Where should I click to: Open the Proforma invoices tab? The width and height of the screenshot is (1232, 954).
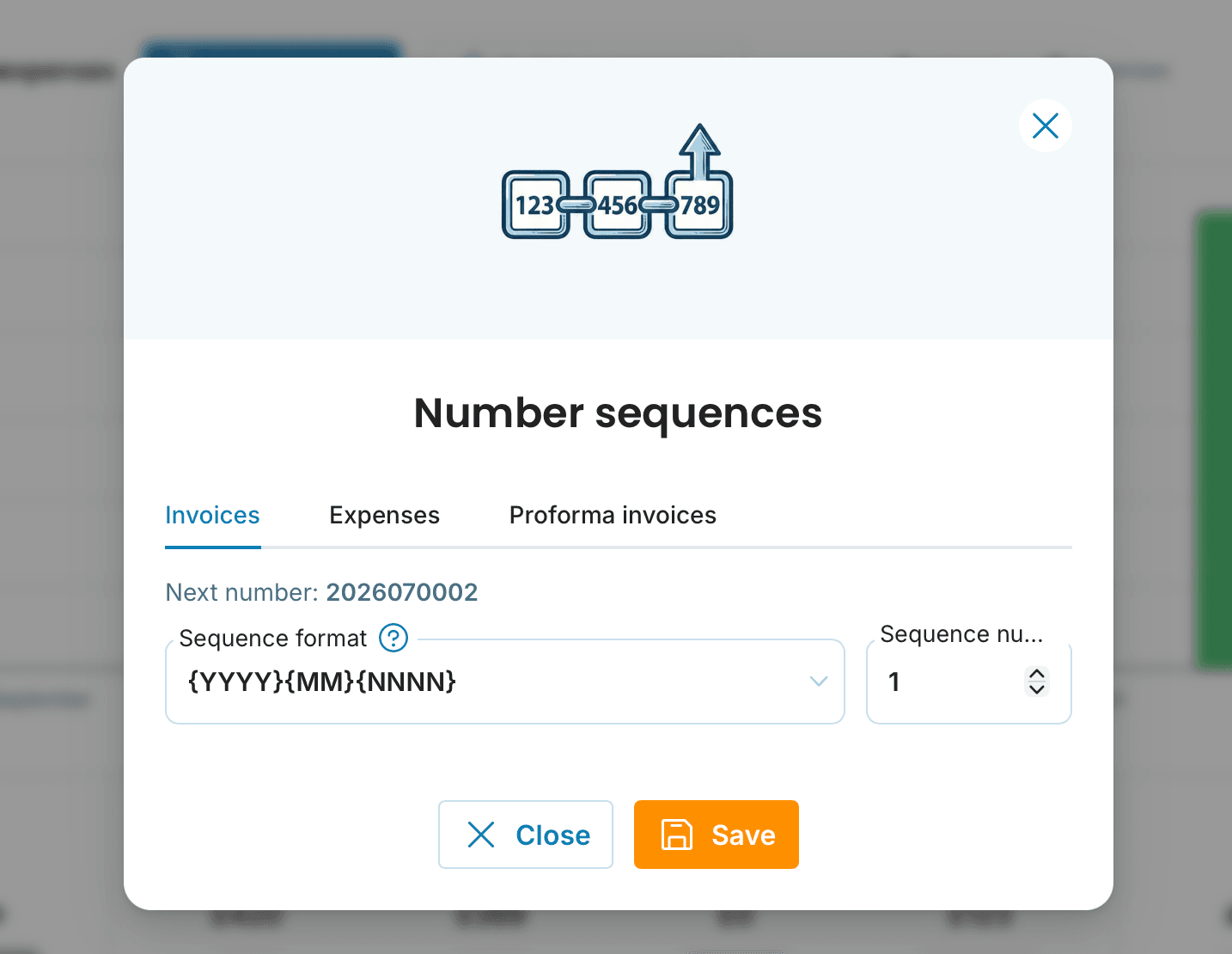pyautogui.click(x=613, y=516)
